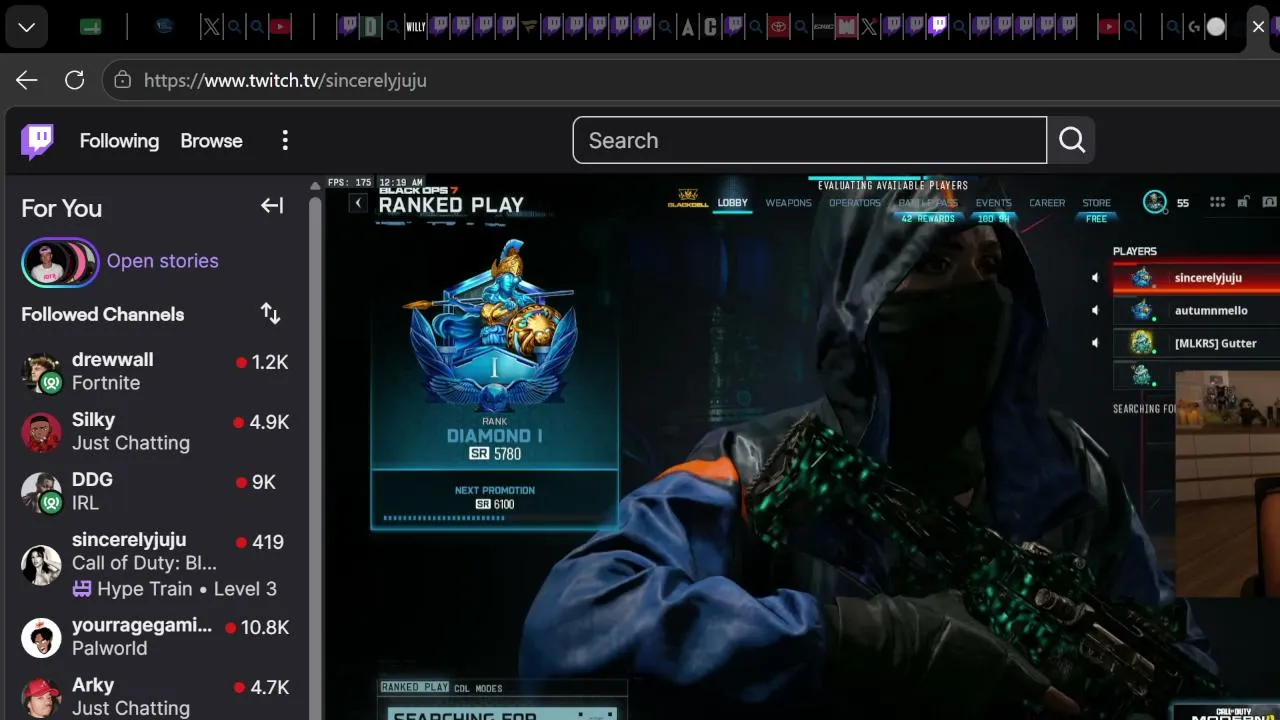Open the tab search dropdown chevron
This screenshot has width=1280, height=720.
click(27, 27)
